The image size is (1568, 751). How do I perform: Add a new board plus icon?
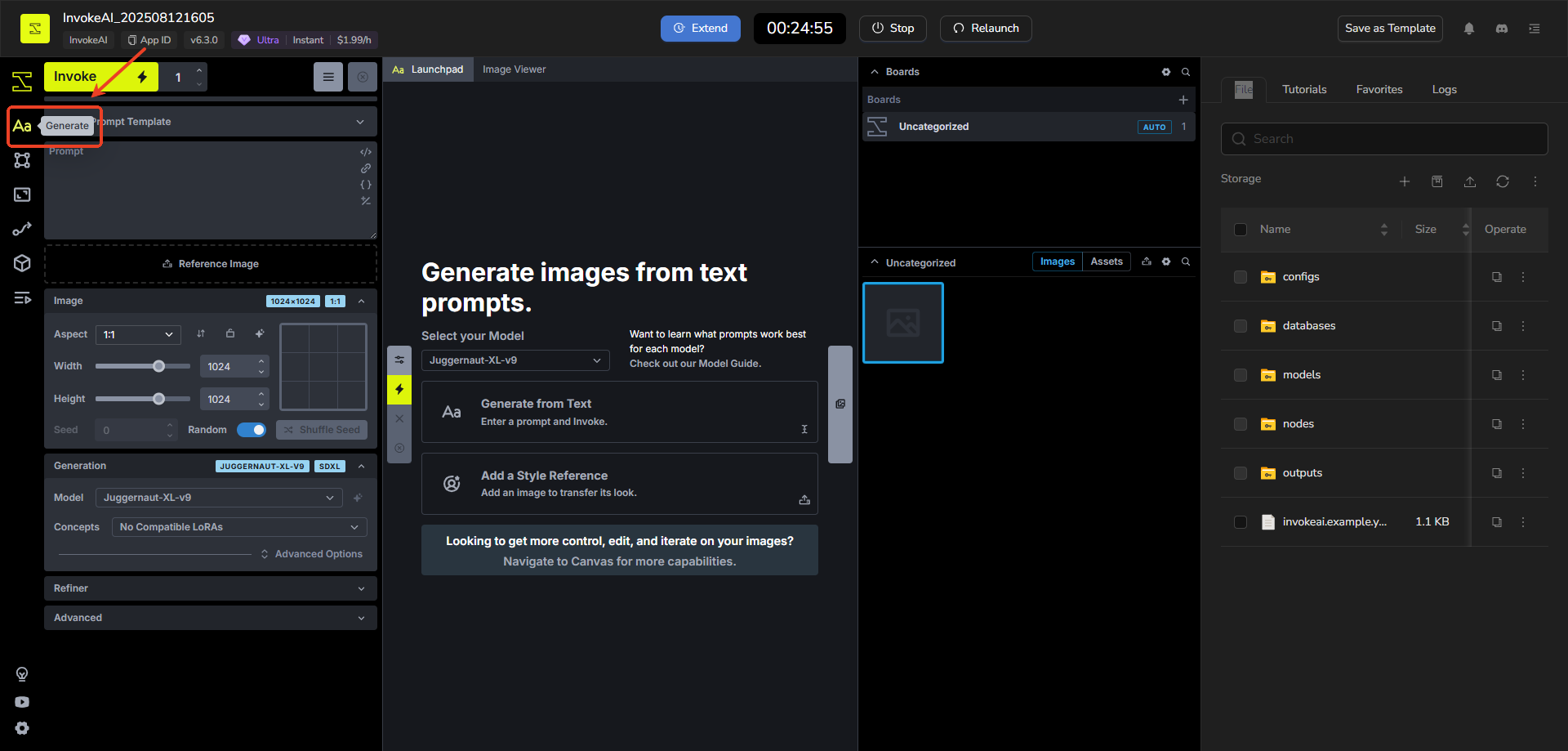(x=1183, y=100)
